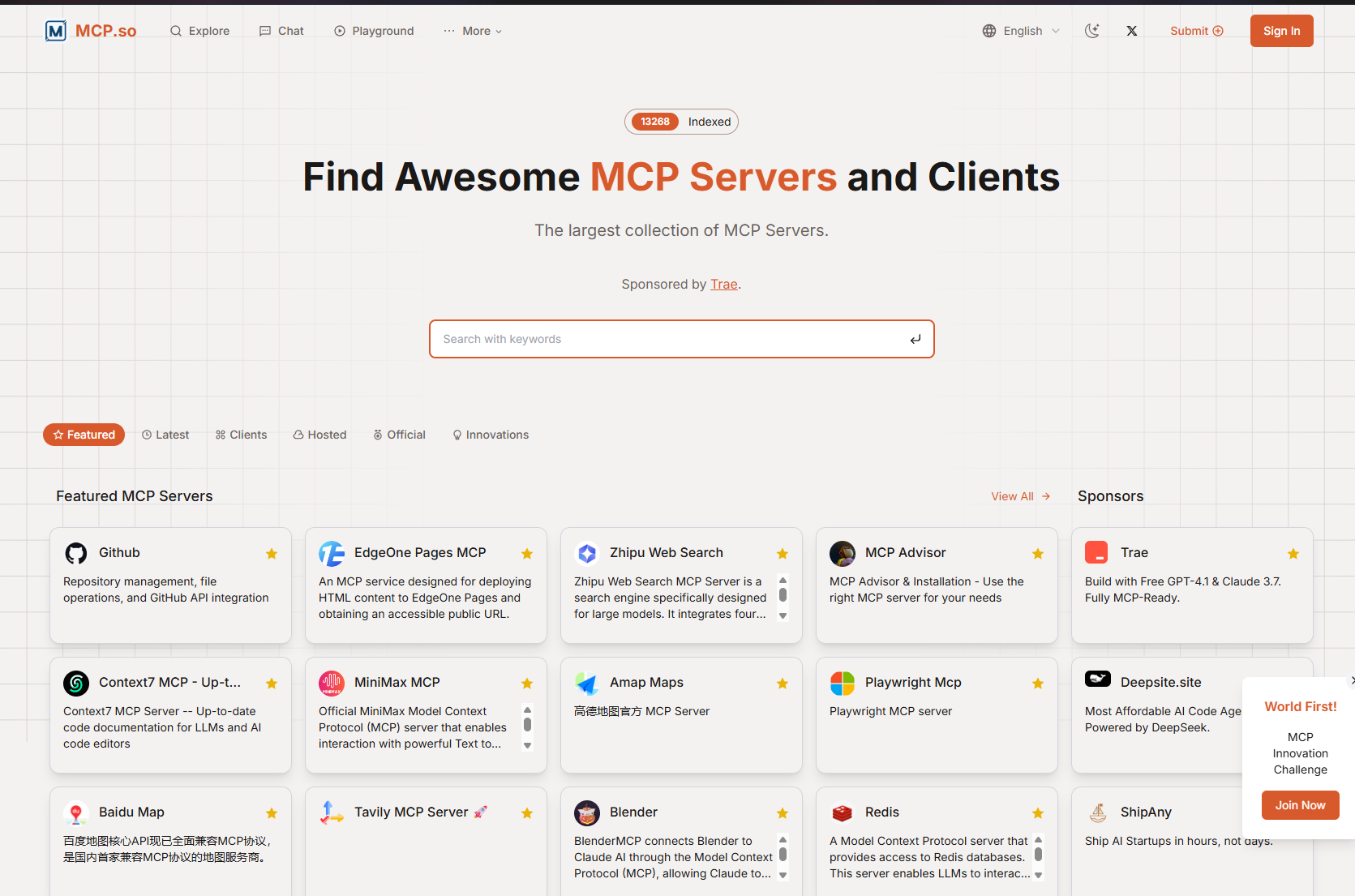Click the enter arrow icon in search box
The image size is (1355, 896).
(x=915, y=339)
